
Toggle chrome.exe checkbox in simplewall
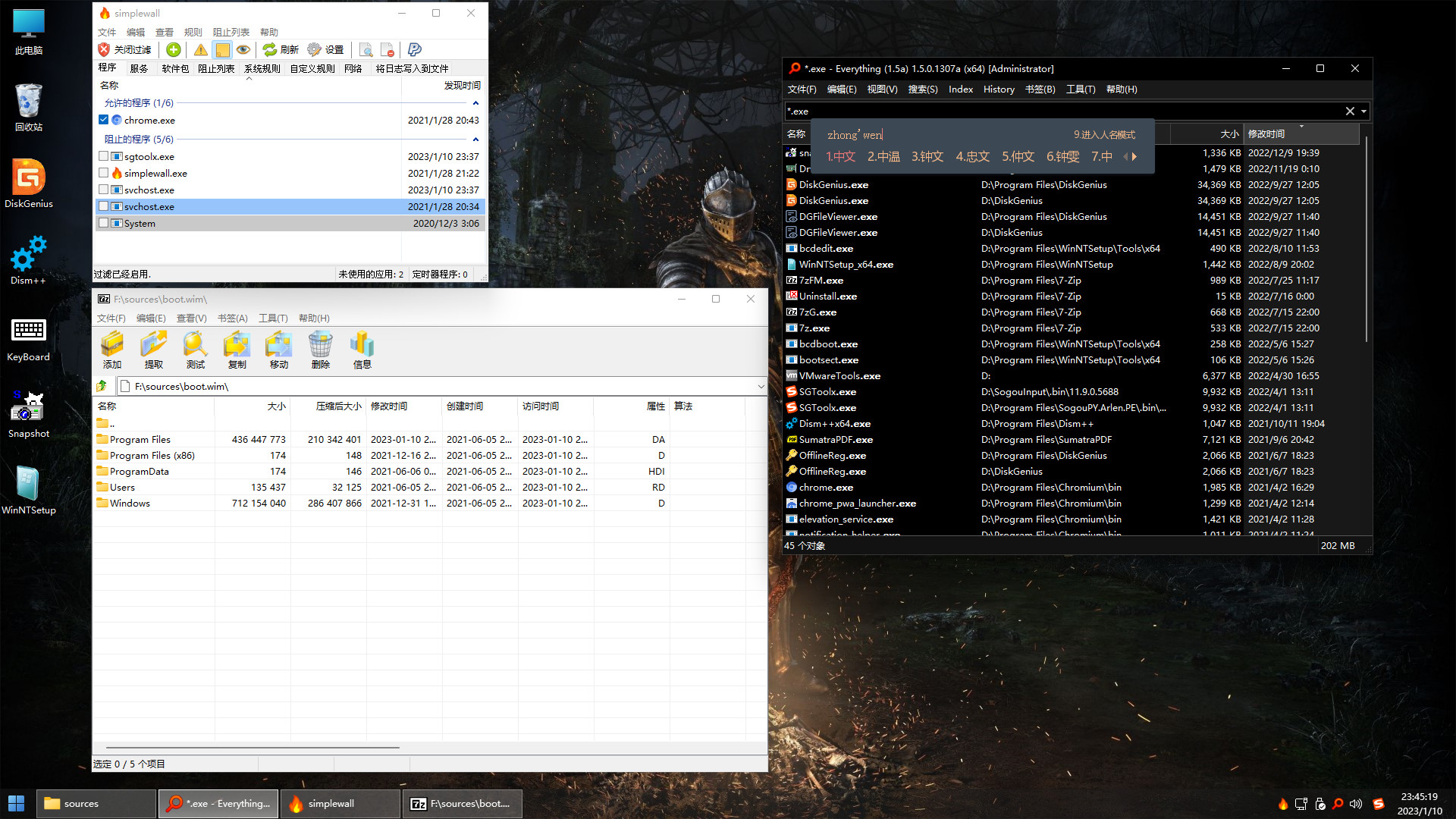(104, 120)
